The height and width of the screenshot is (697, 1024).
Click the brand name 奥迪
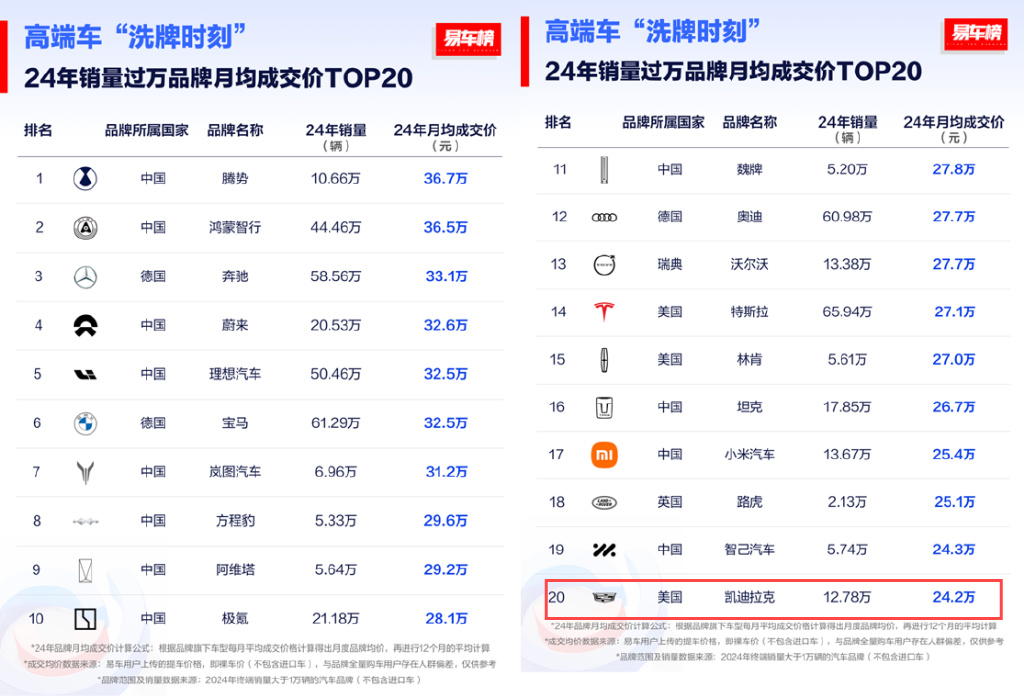pos(749,217)
